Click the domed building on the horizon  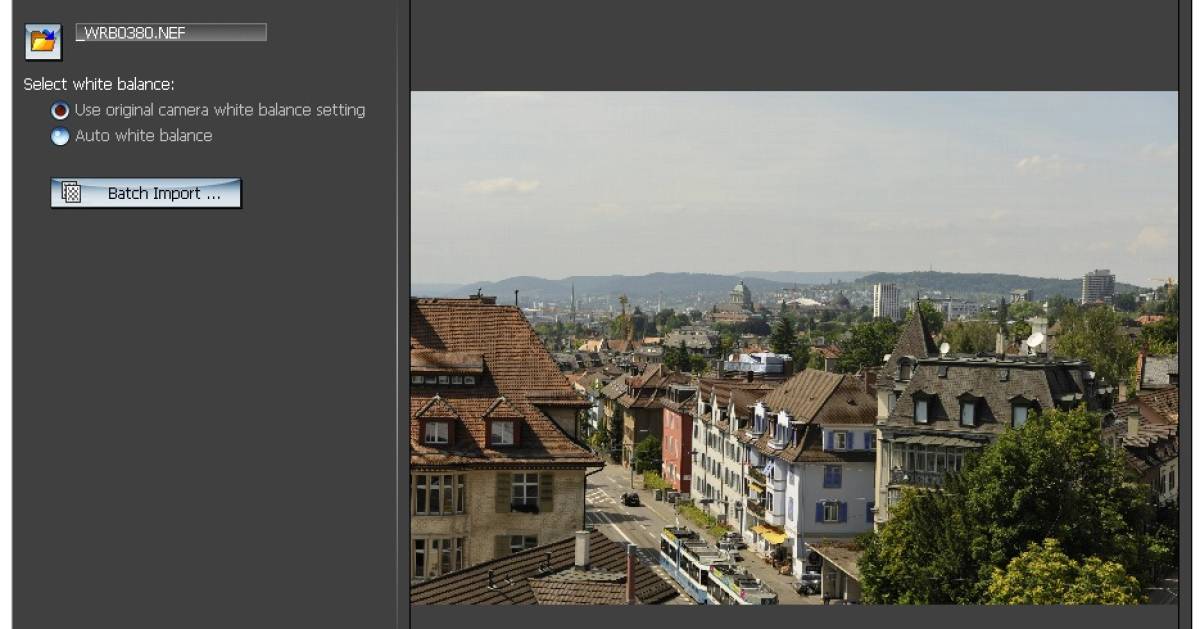740,295
